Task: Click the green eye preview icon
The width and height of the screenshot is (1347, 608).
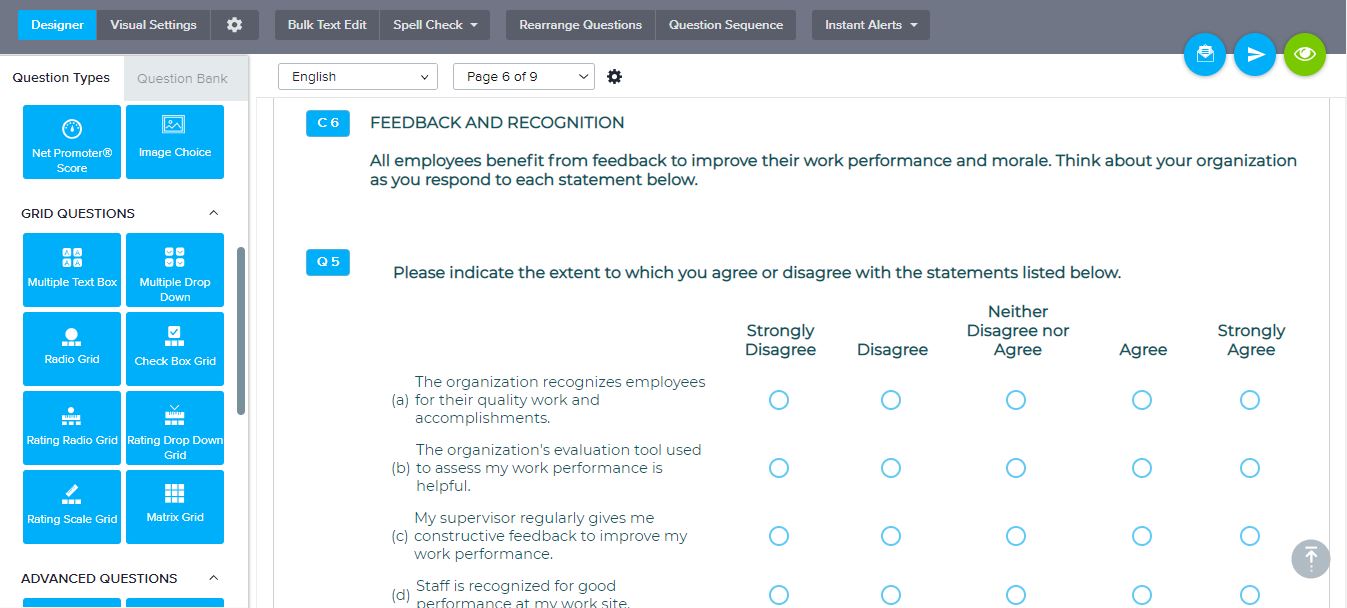Action: tap(1305, 55)
